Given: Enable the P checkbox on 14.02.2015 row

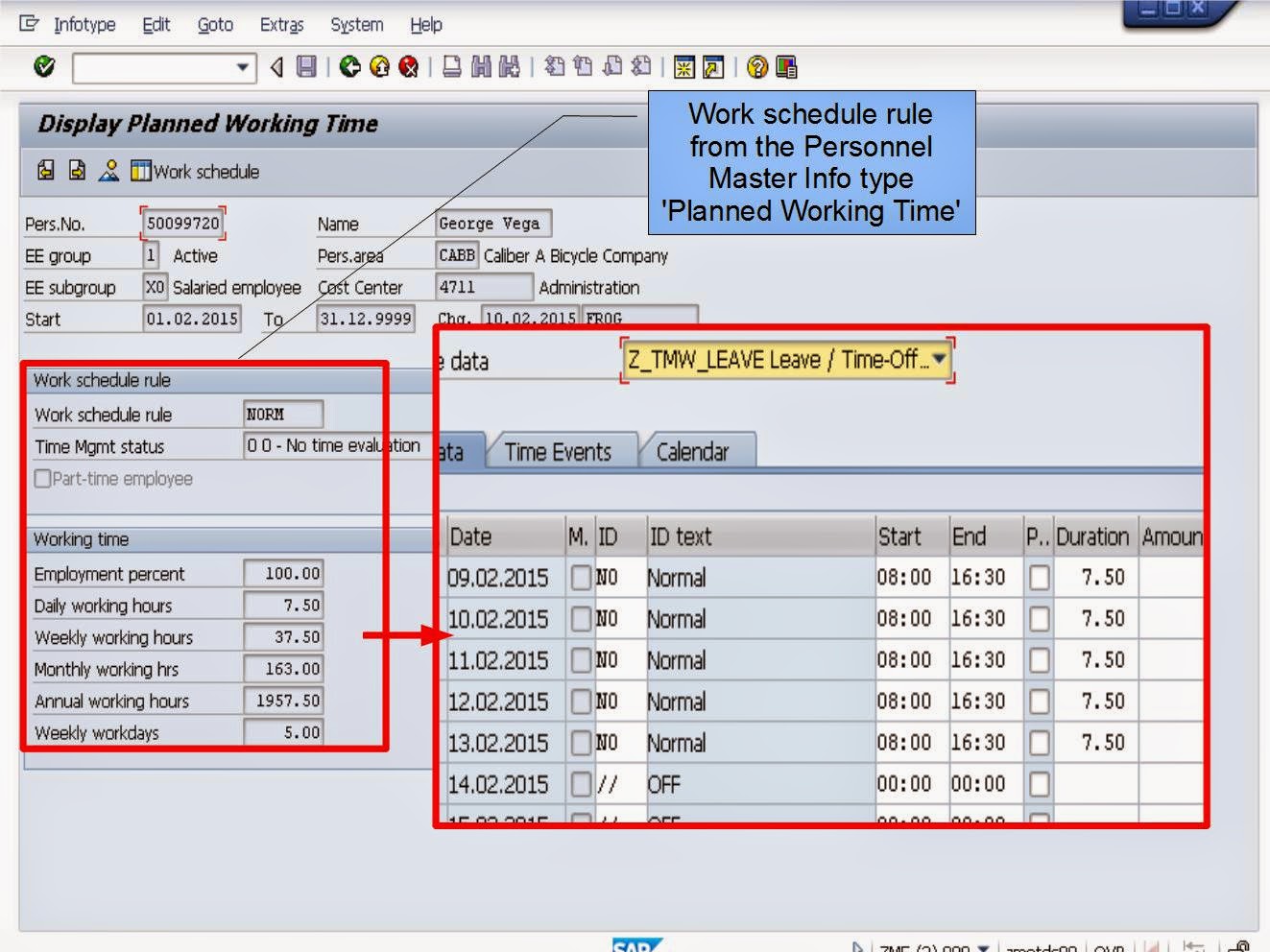Looking at the screenshot, I should tap(1039, 784).
